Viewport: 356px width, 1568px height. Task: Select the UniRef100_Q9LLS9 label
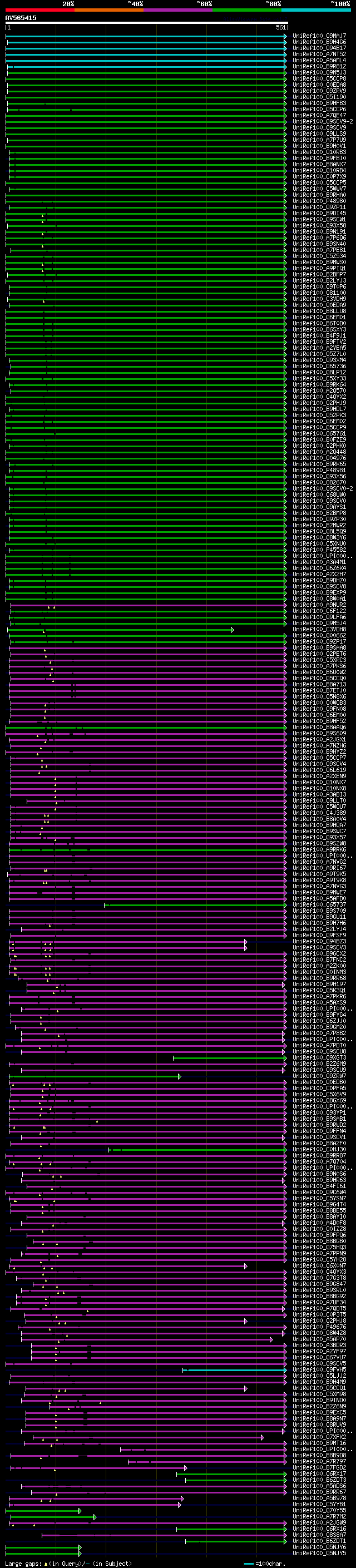point(319,134)
